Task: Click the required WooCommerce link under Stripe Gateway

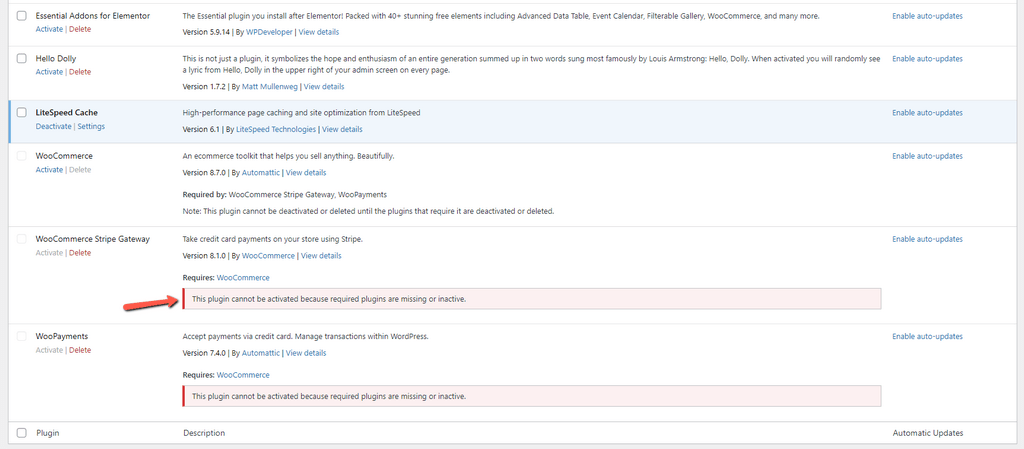Action: 243,278
